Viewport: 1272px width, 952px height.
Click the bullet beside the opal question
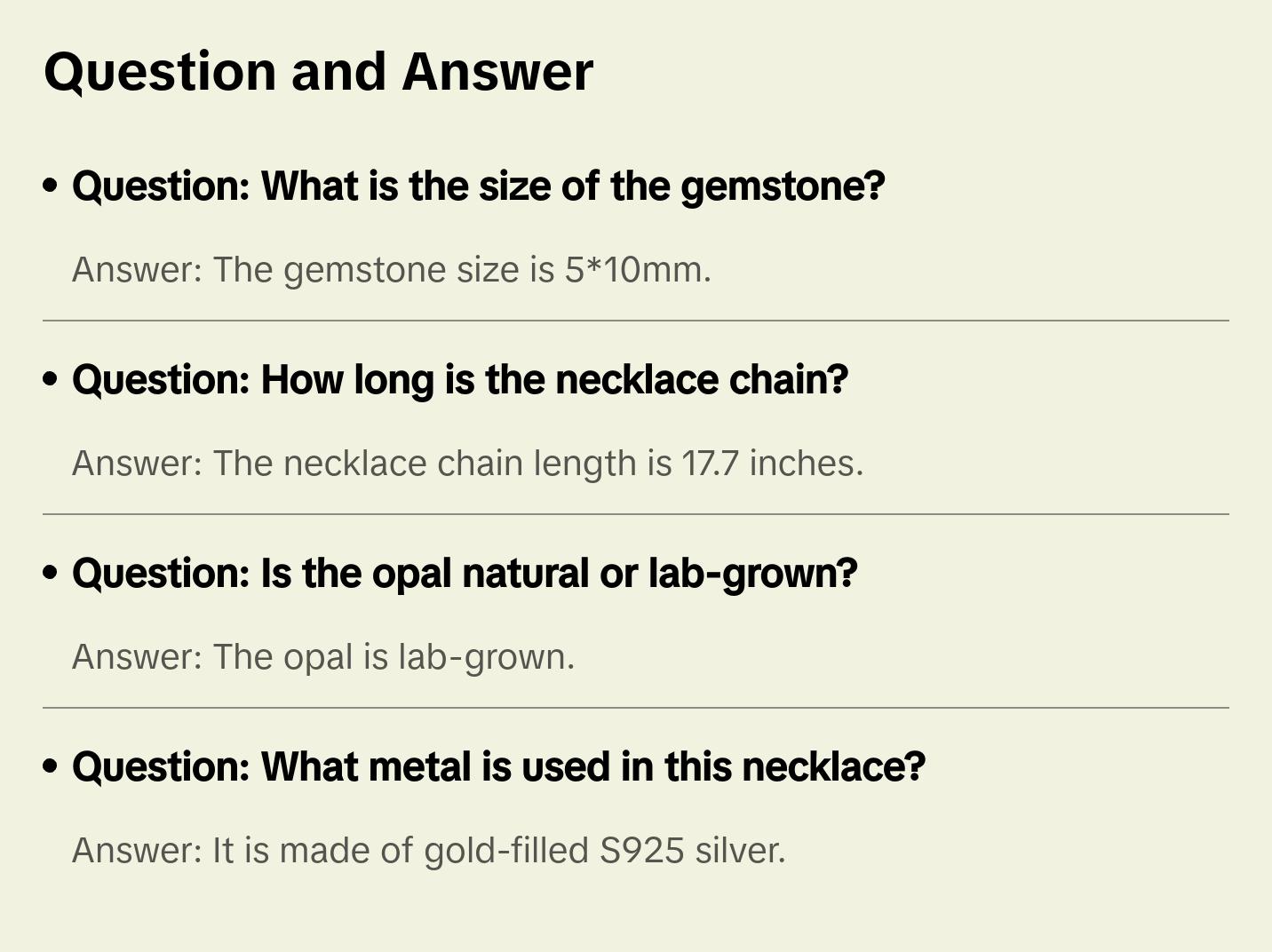coord(51,574)
